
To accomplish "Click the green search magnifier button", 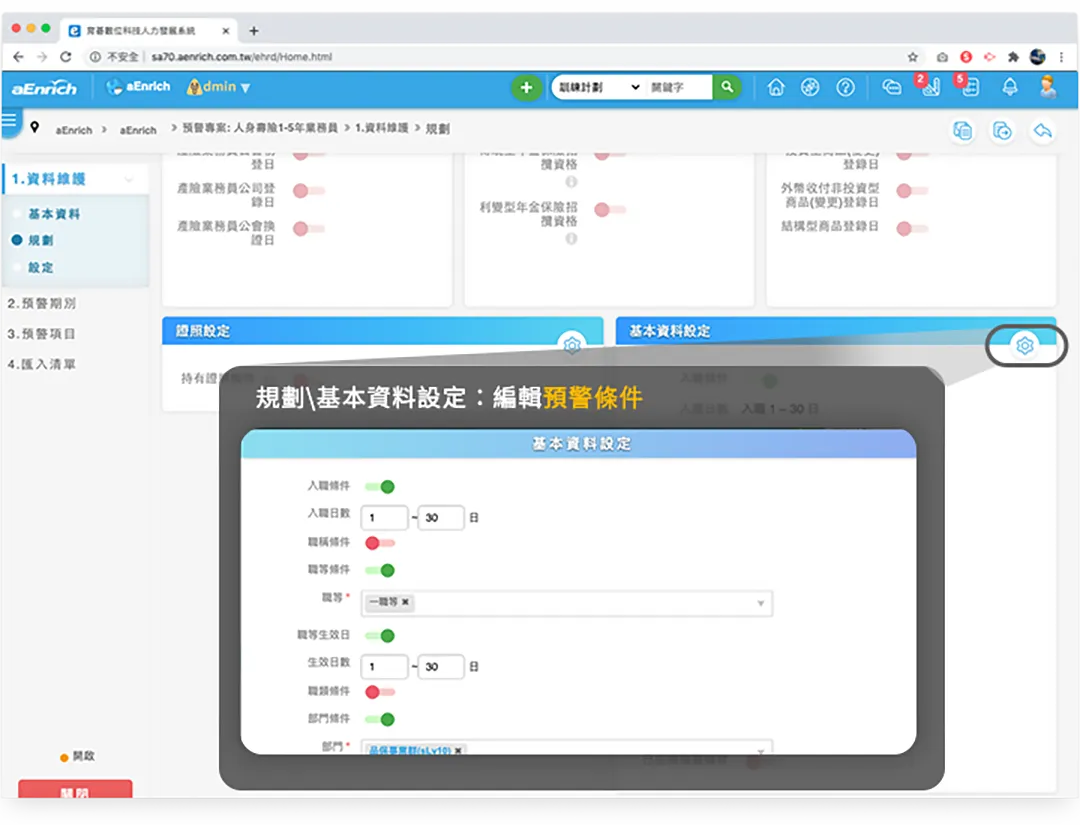I will click(727, 88).
